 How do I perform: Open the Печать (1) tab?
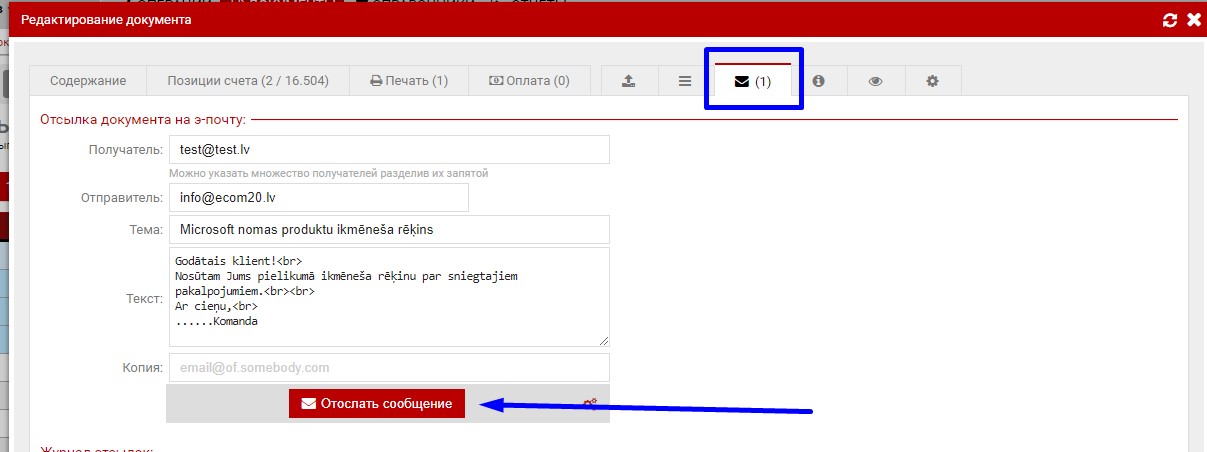(409, 81)
